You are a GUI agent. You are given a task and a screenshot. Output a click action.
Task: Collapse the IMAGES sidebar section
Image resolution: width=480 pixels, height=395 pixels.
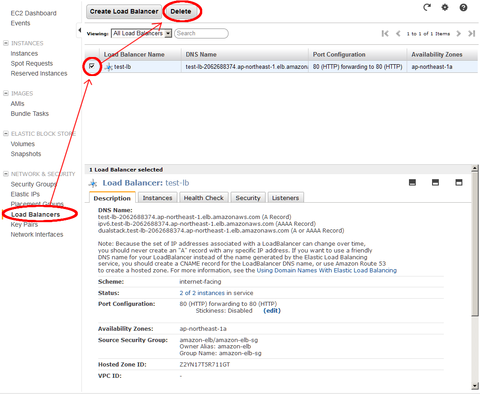6,93
